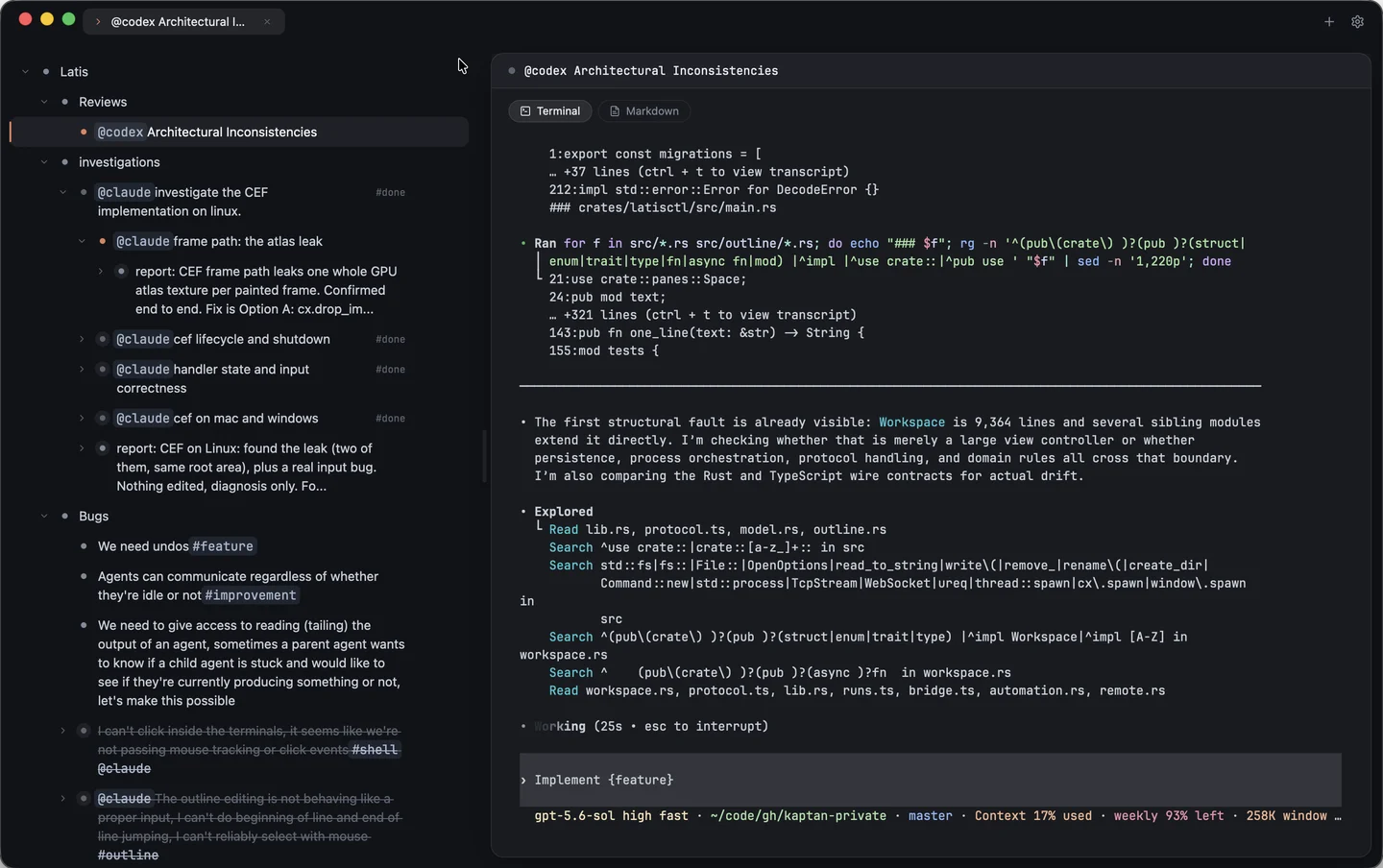Click 'weekly 93% left' in status line
This screenshot has height=868, width=1383.
tap(1169, 816)
